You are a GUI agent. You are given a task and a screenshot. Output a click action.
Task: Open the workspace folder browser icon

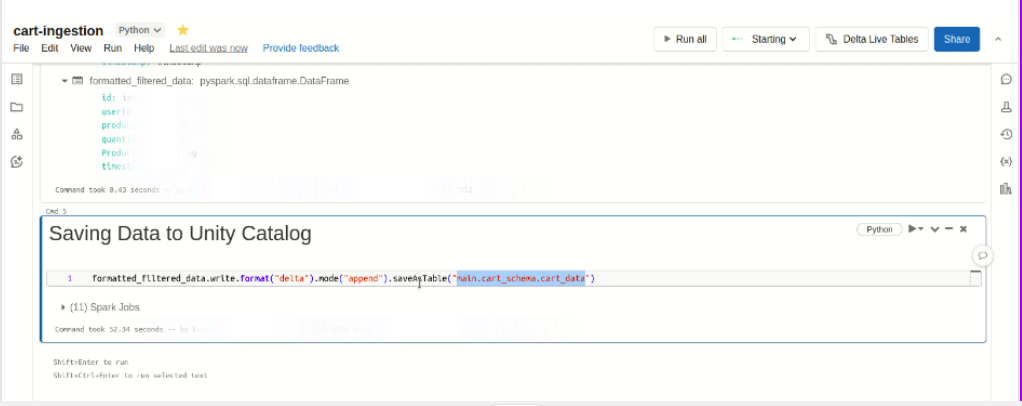click(17, 107)
